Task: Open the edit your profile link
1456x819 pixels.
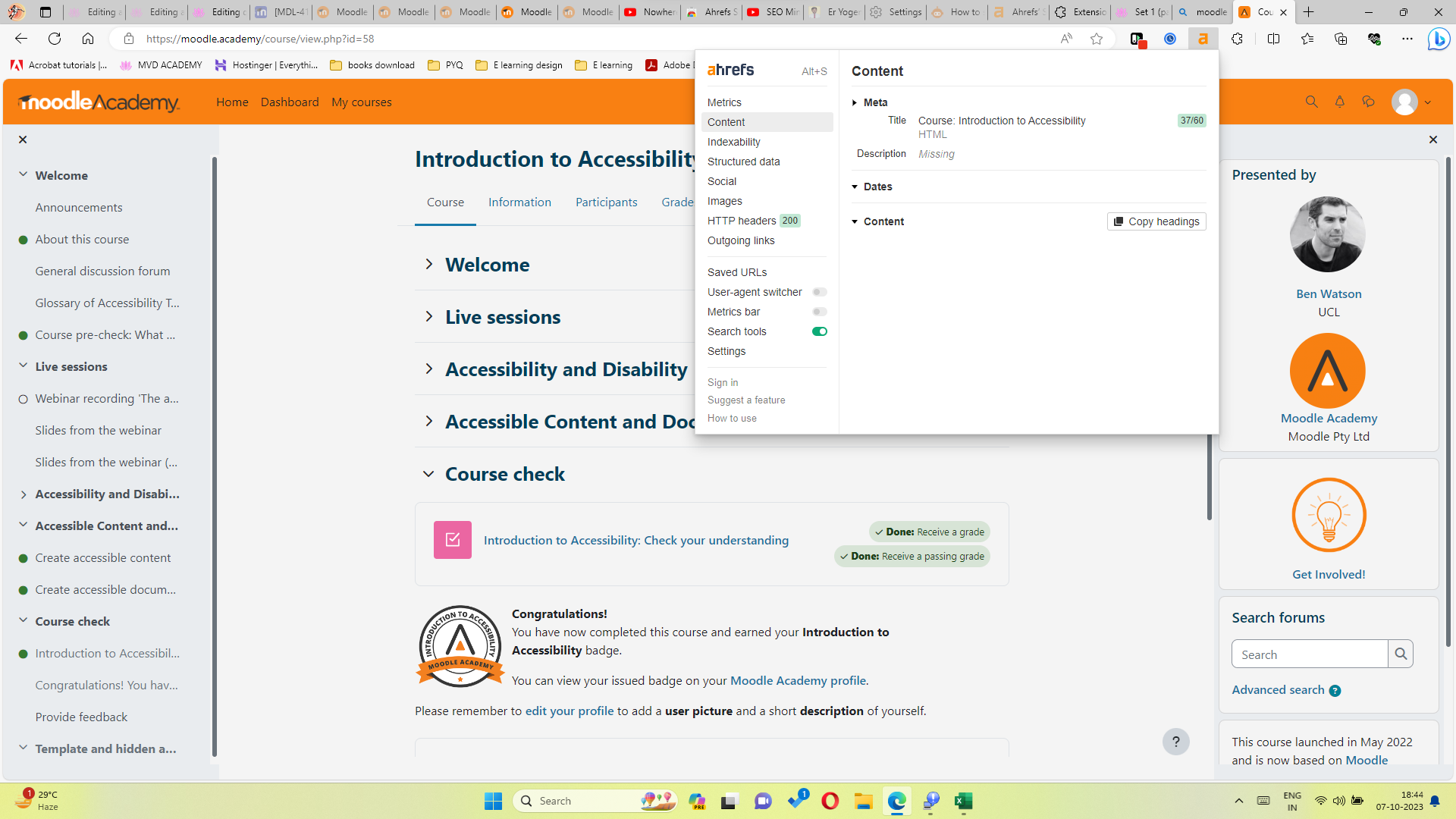Action: [570, 711]
